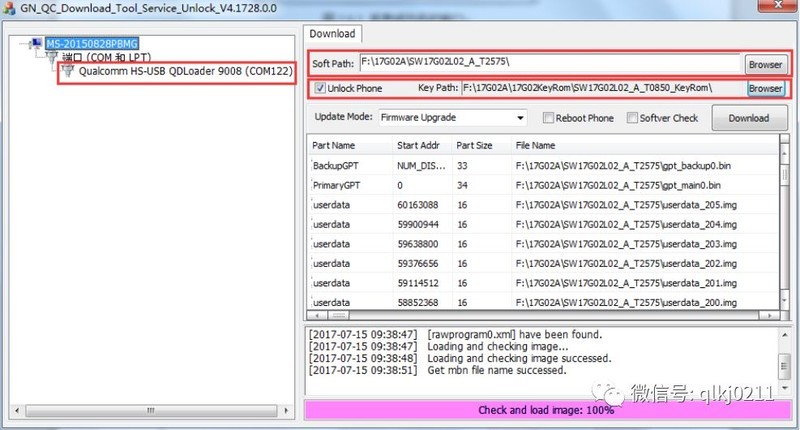Viewport: 800px width, 430px height.
Task: Click the Part Name column header
Action: 334,145
